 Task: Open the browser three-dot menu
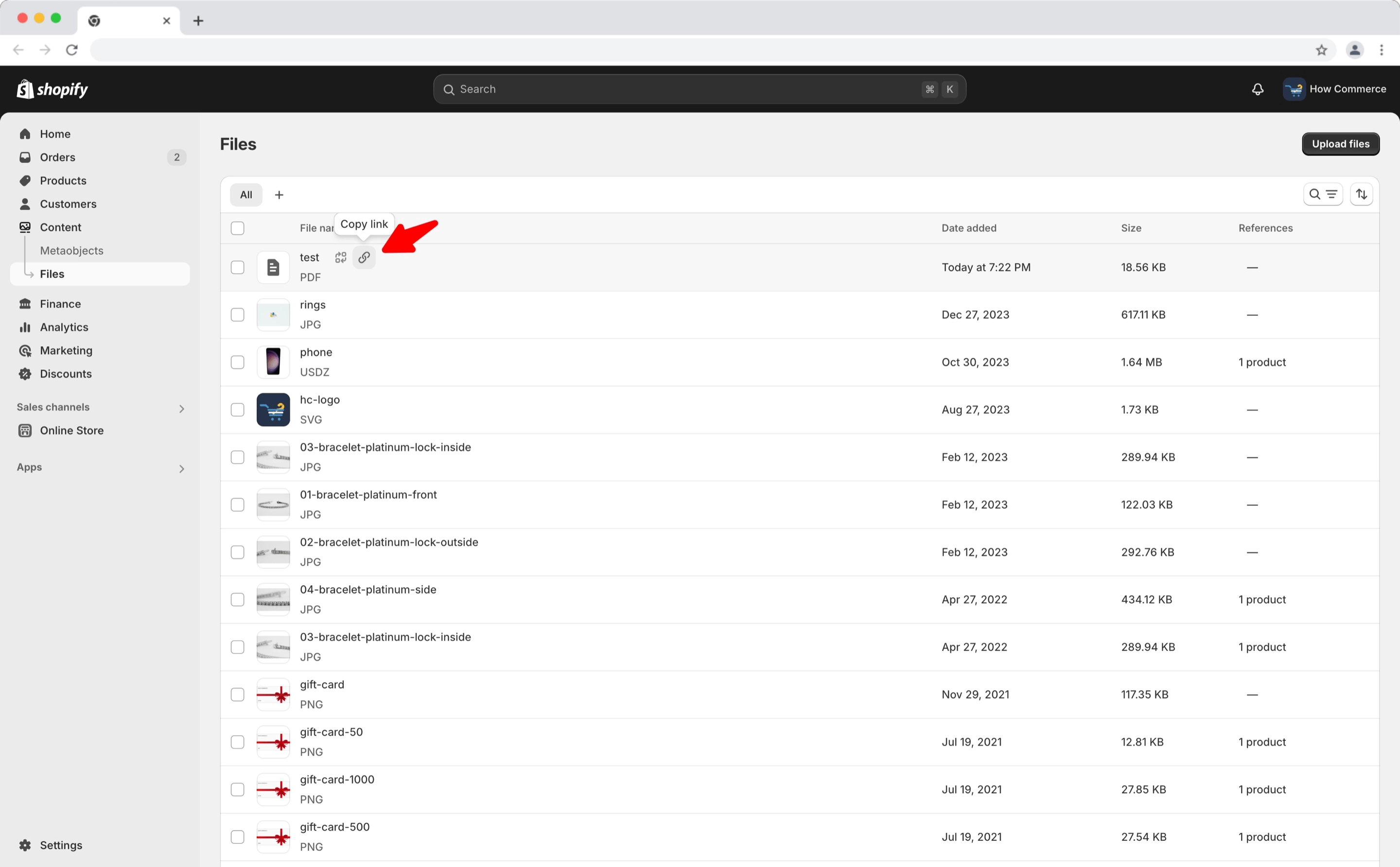pyautogui.click(x=1382, y=50)
